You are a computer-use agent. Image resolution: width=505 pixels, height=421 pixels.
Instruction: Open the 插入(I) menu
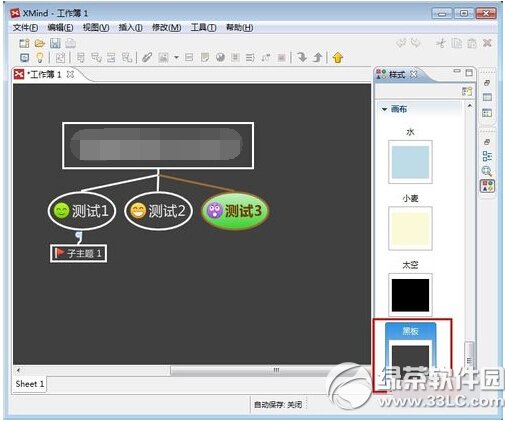point(131,27)
